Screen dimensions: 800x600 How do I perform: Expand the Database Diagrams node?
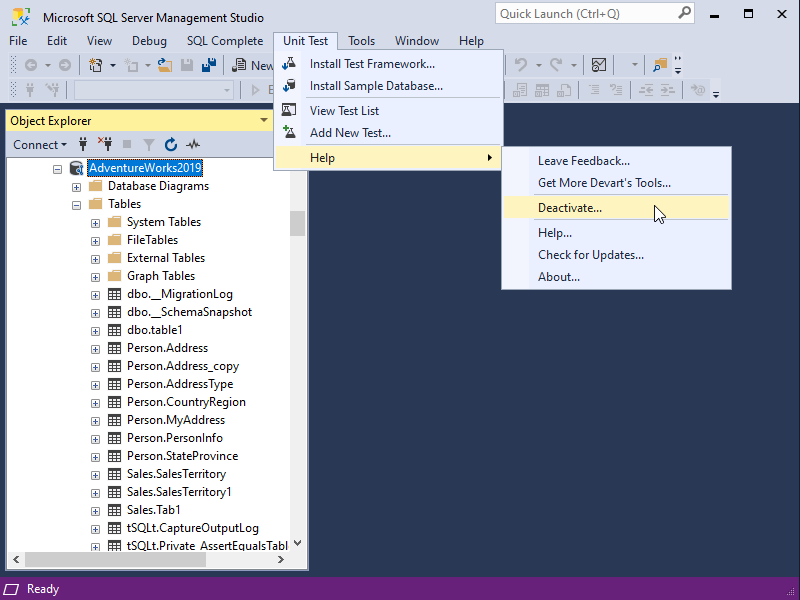tap(77, 187)
